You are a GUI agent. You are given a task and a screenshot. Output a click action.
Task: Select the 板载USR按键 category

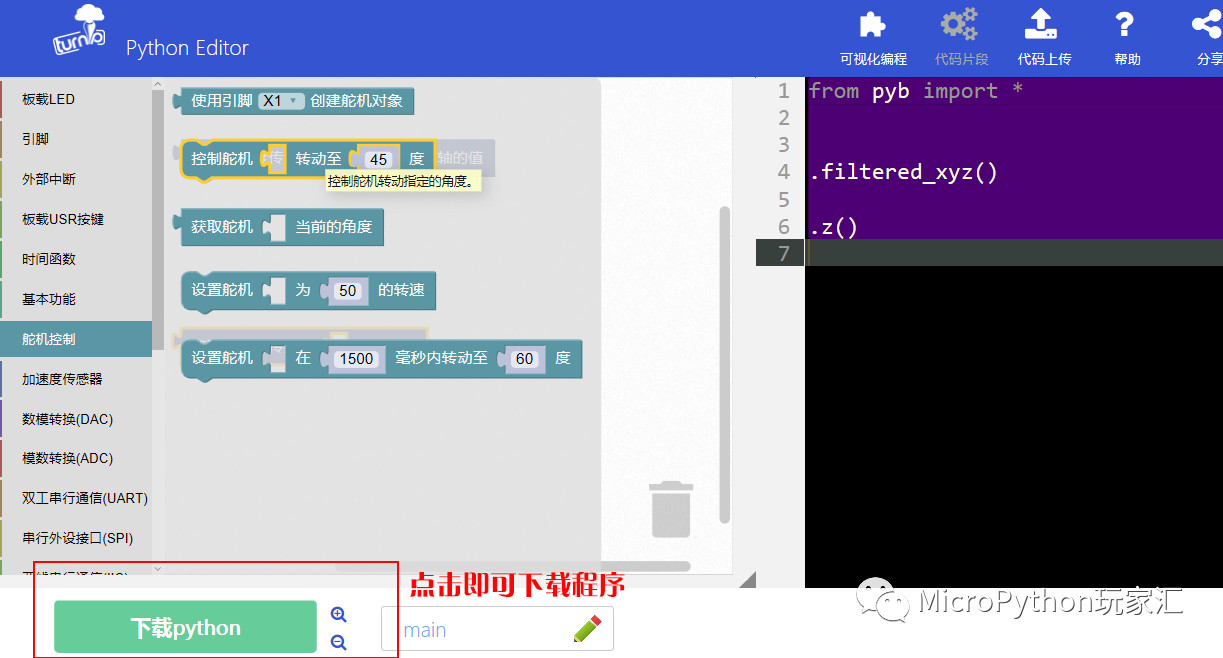76,219
